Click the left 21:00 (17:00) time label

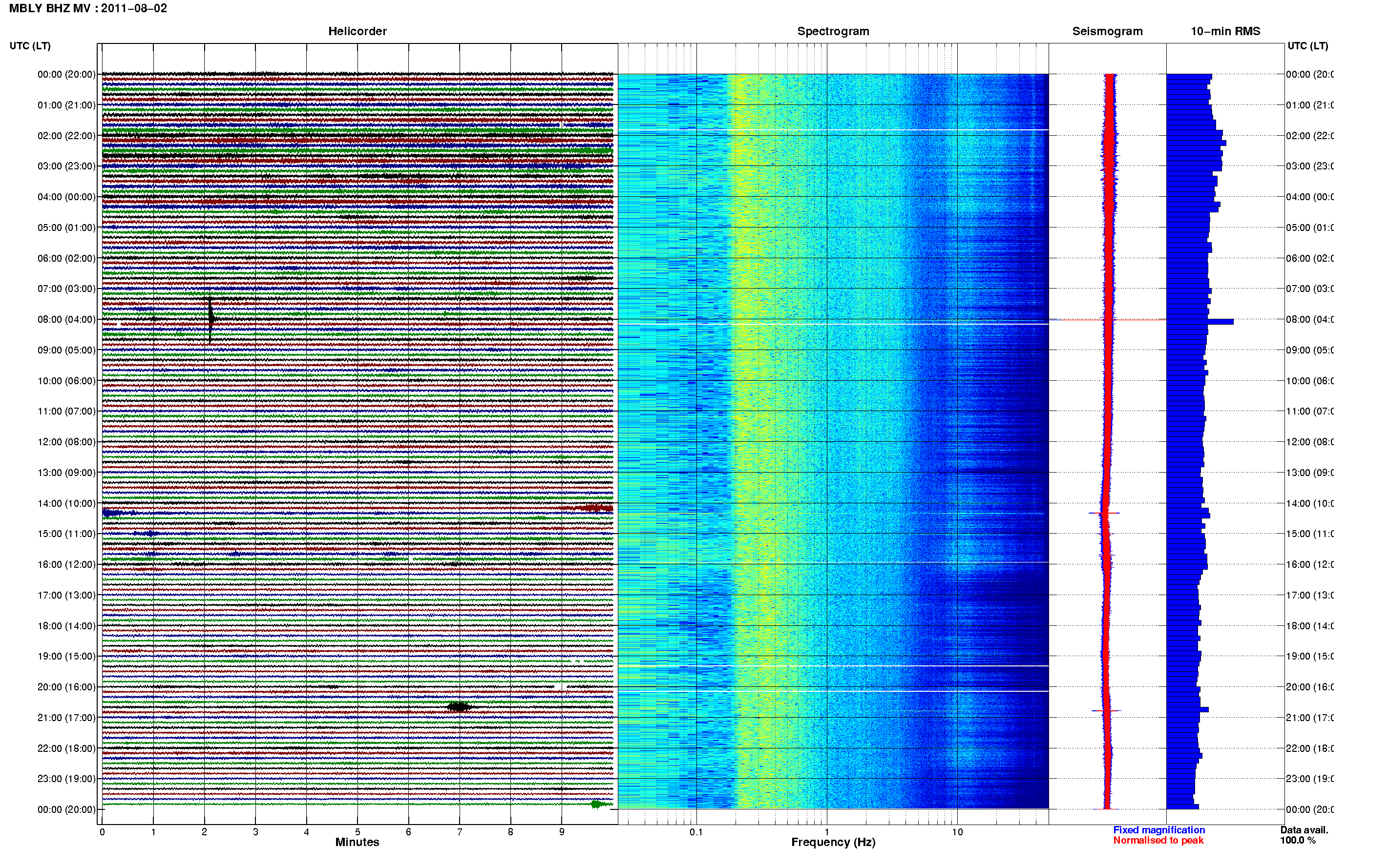(x=66, y=718)
